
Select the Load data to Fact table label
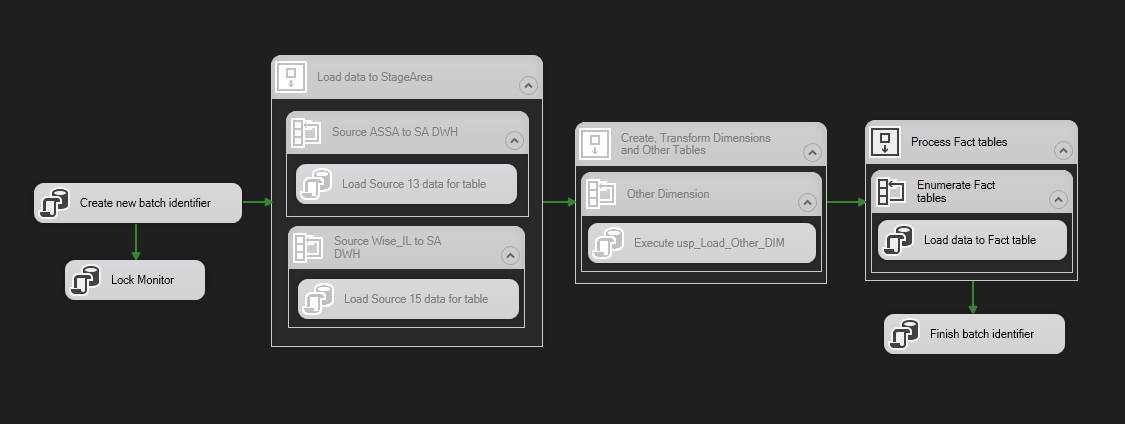[x=979, y=240]
